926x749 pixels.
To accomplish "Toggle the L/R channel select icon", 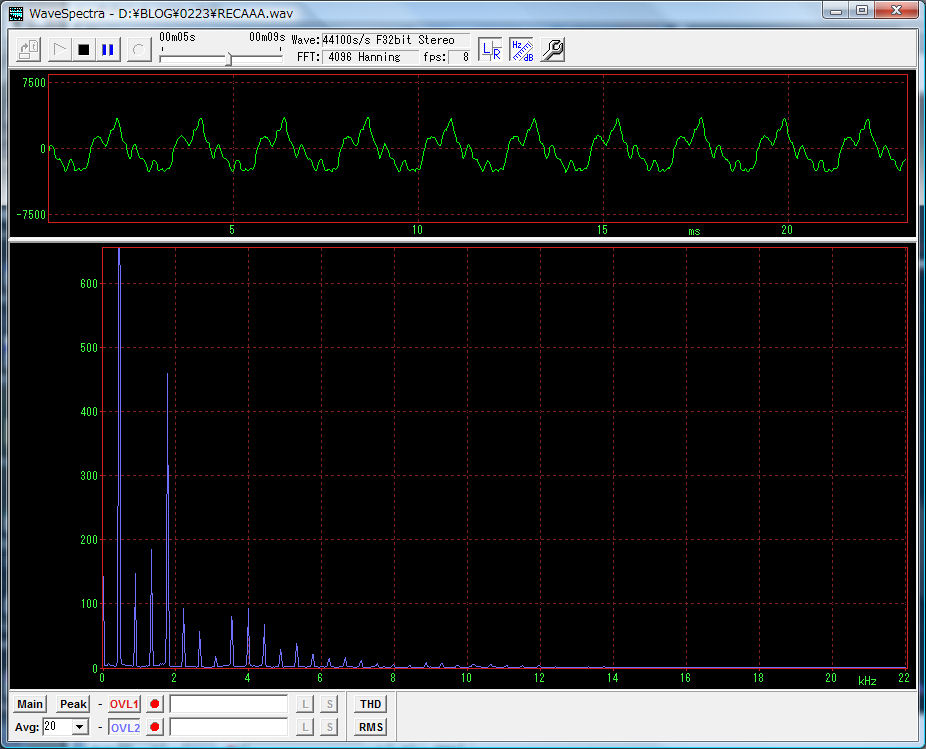I will point(490,50).
